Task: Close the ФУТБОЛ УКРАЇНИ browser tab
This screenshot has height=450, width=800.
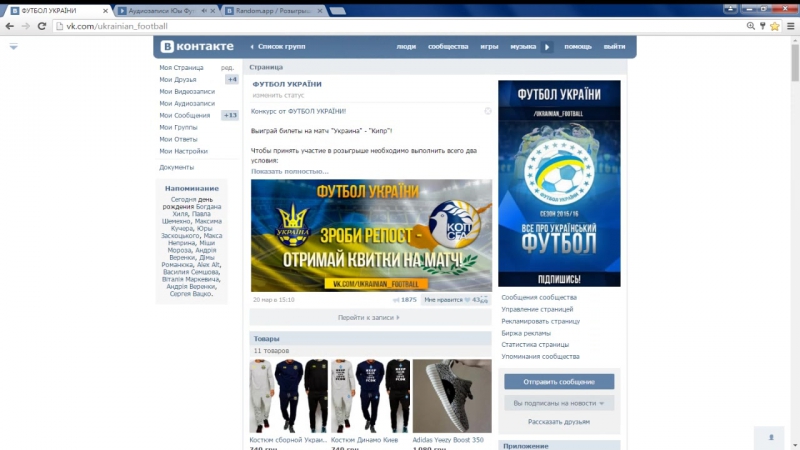Action: click(105, 10)
